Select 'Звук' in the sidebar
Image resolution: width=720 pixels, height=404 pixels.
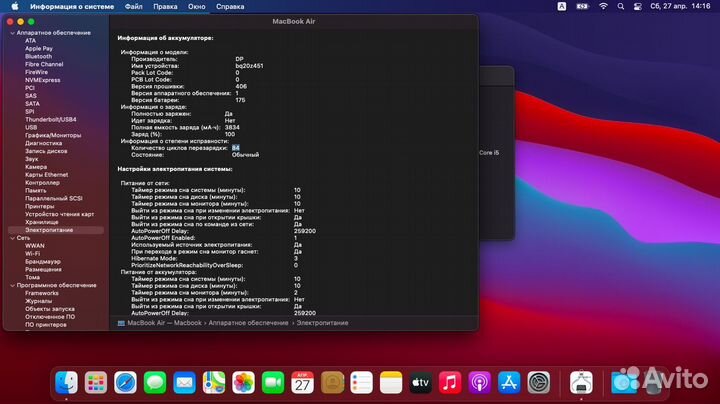point(32,159)
